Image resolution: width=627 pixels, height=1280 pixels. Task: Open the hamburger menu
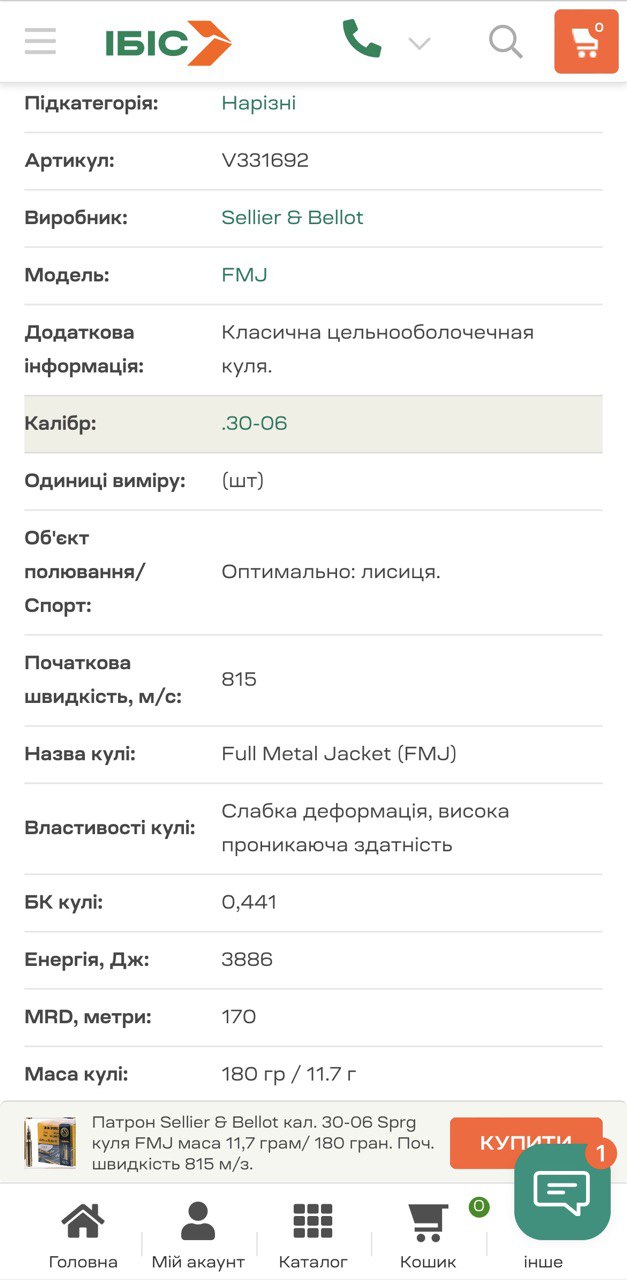(40, 42)
